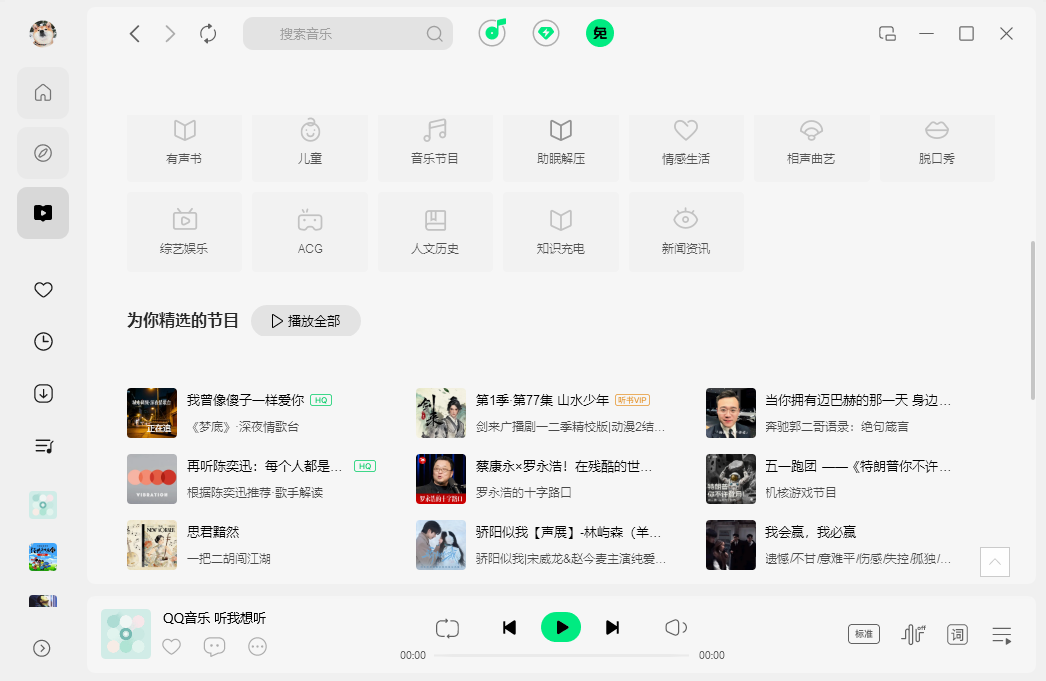This screenshot has height=681, width=1046.
Task: Open the 综艺娱乐 category
Action: [x=184, y=231]
